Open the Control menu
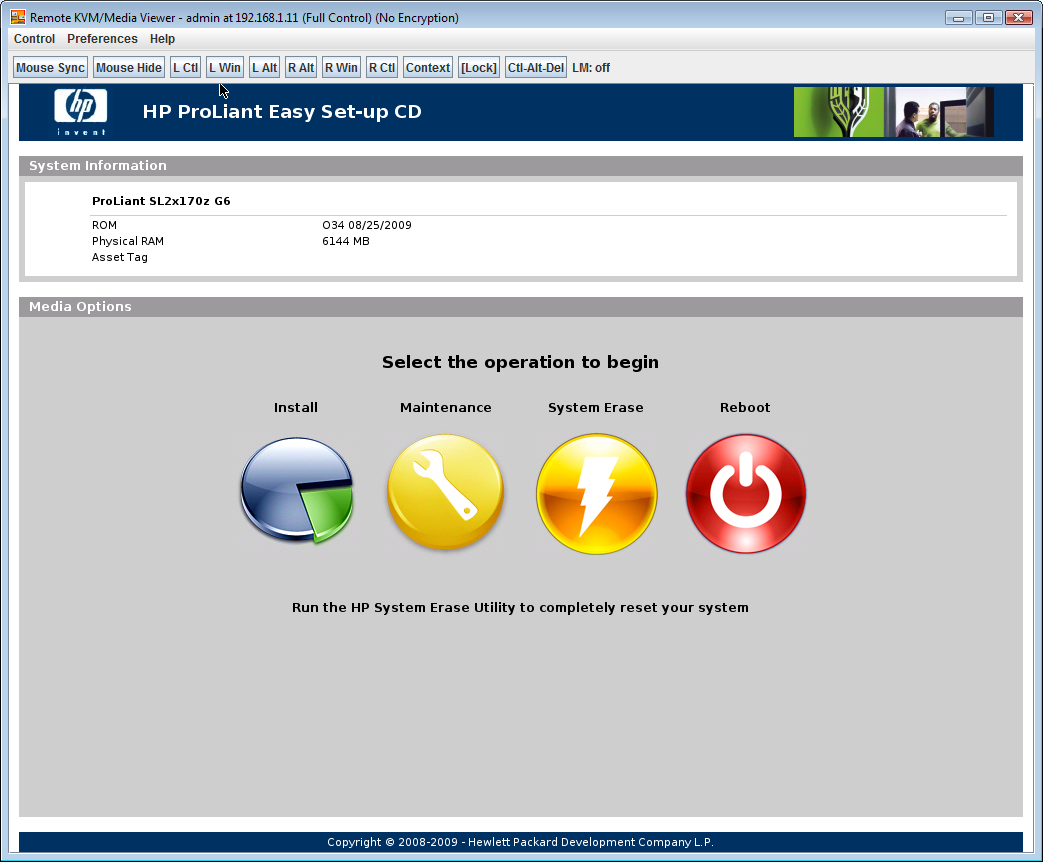 tap(35, 39)
